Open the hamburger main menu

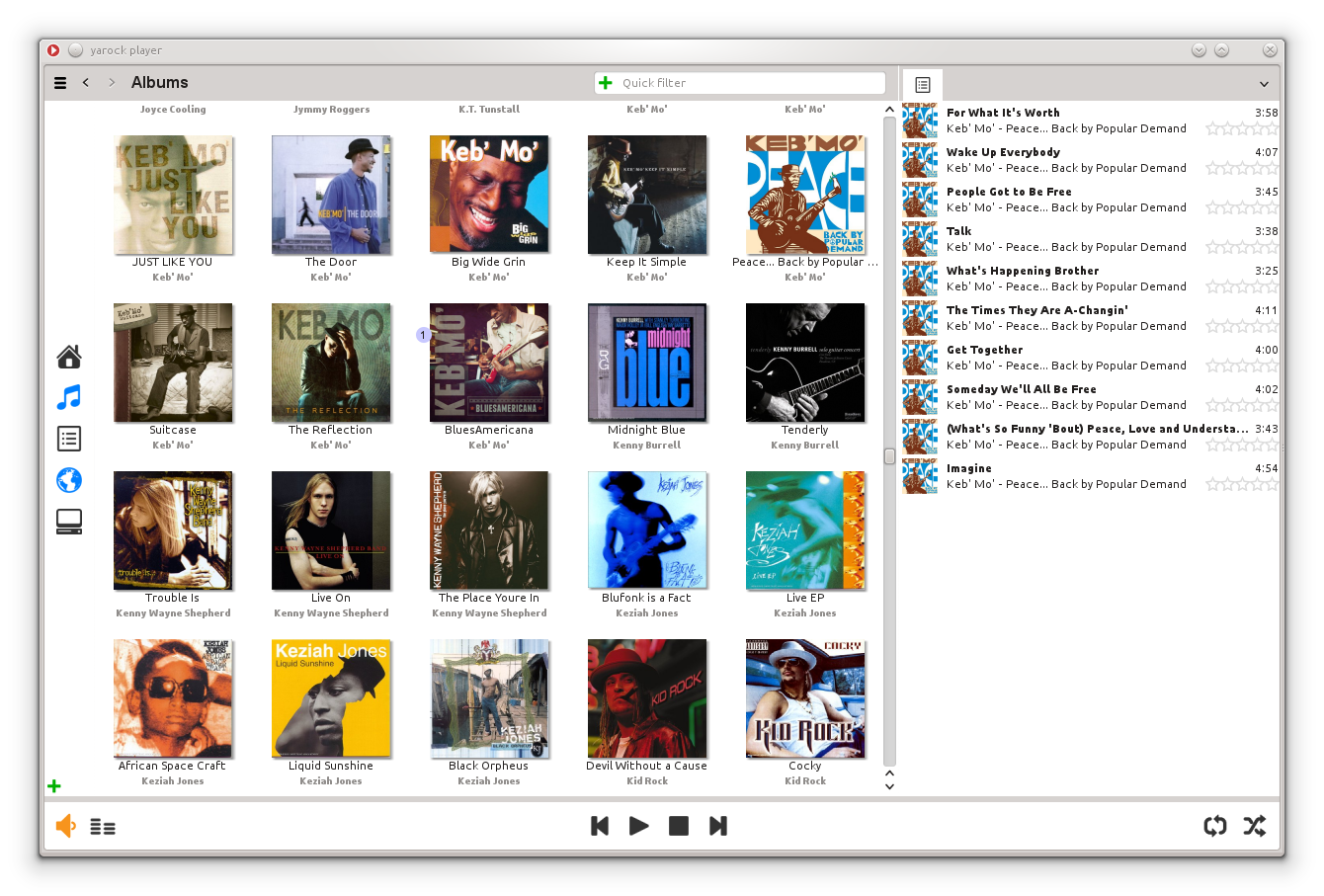(60, 83)
